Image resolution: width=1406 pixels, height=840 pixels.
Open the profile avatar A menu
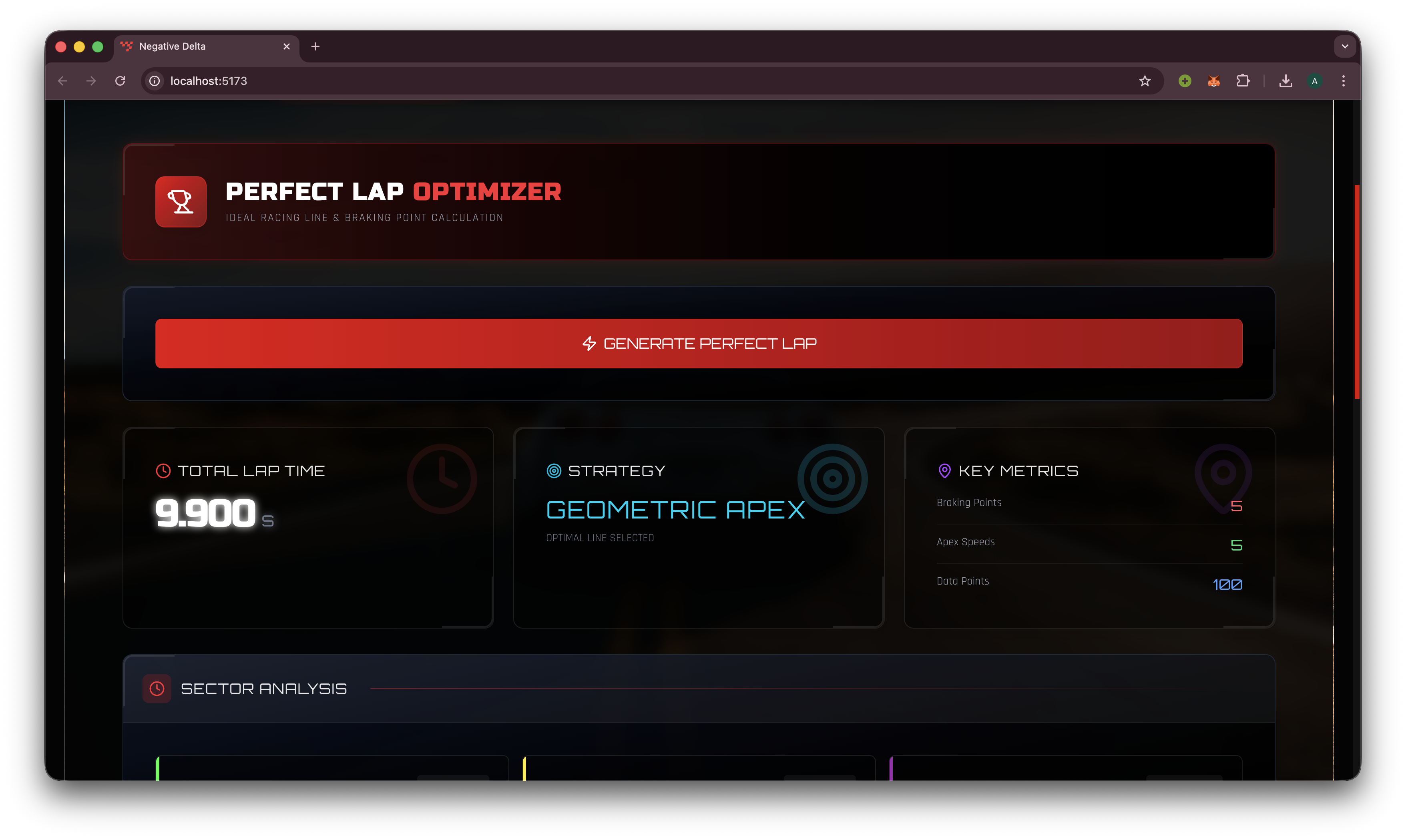(1314, 81)
